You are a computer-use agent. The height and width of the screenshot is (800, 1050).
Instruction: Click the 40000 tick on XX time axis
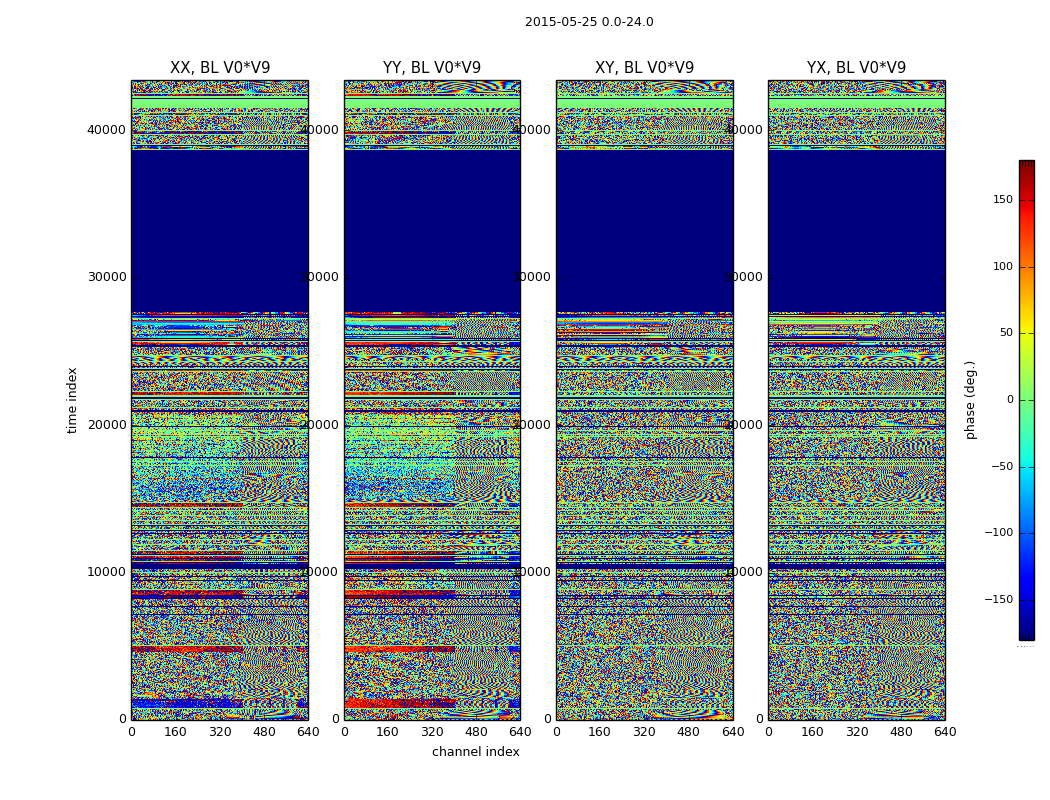pyautogui.click(x=106, y=130)
